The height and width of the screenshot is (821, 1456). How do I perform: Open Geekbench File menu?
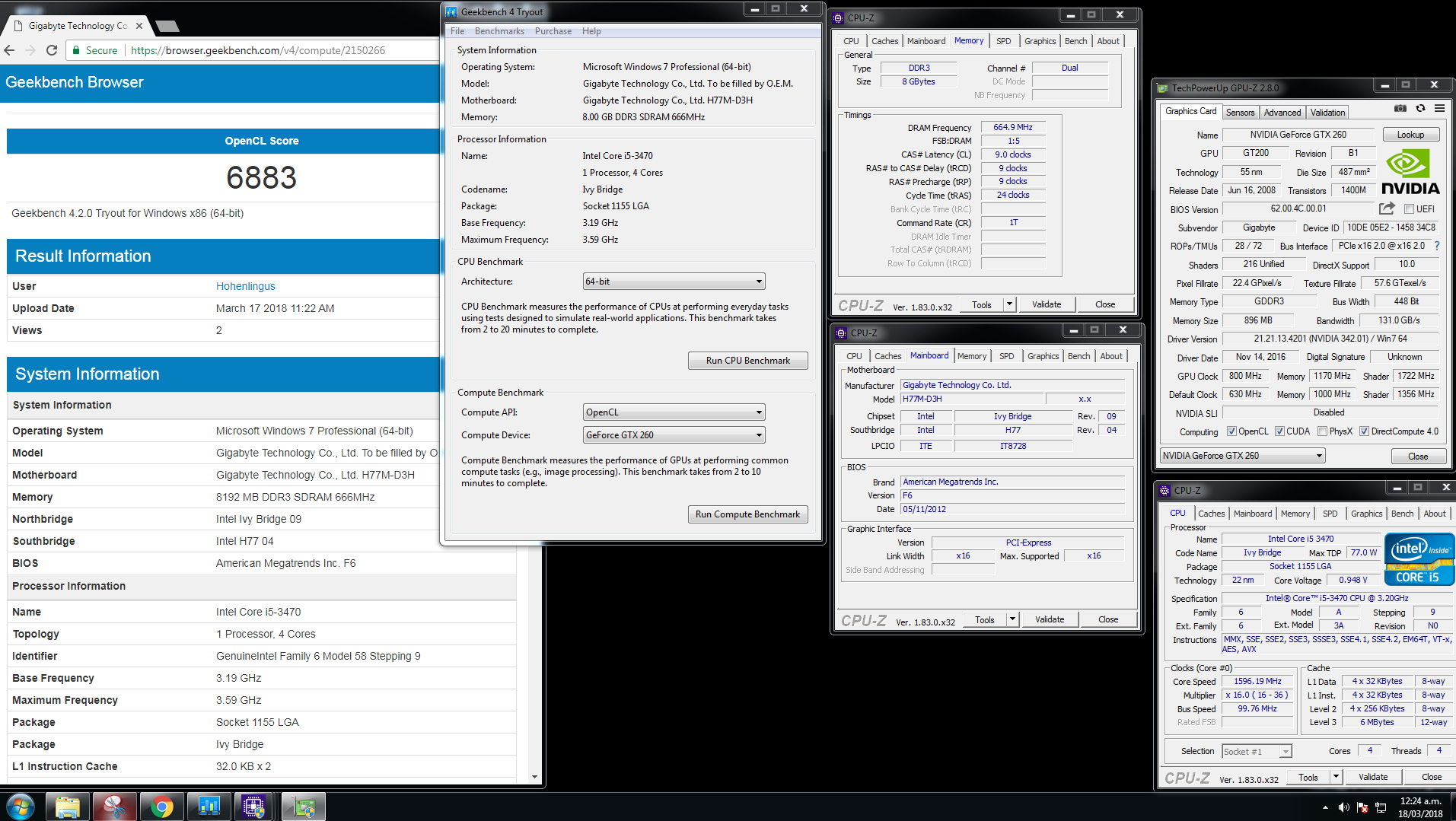tap(457, 31)
